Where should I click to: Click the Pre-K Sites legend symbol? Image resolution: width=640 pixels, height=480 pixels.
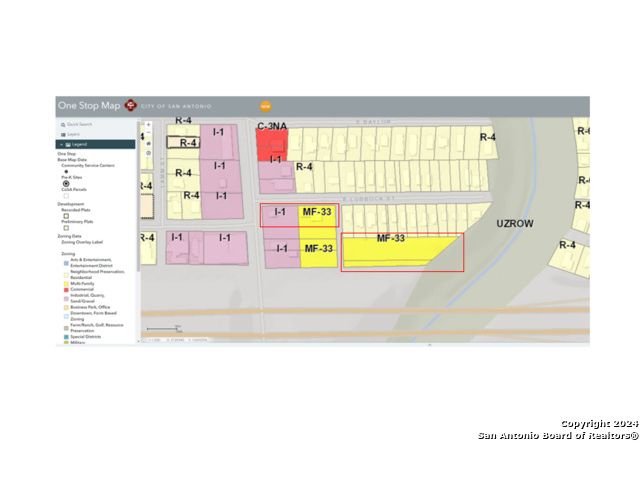(x=66, y=184)
